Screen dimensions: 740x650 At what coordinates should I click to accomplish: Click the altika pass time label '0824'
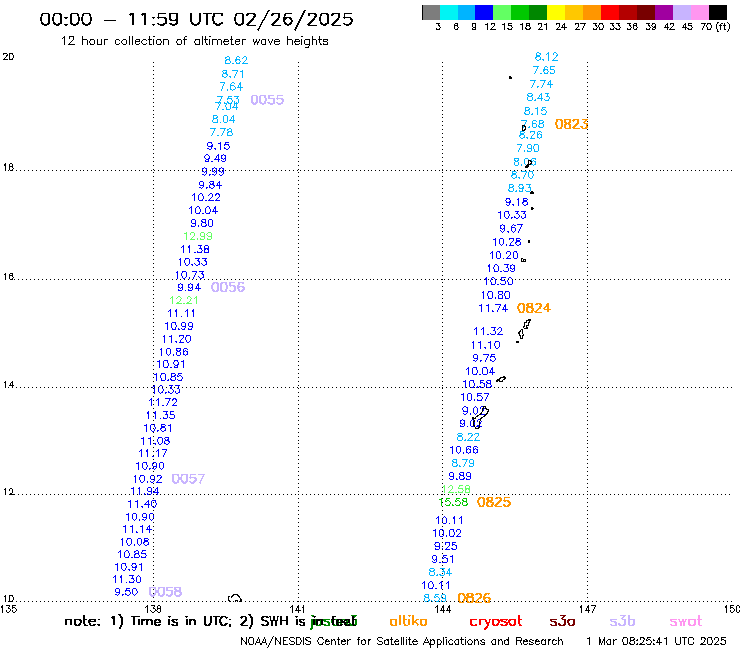pos(534,308)
